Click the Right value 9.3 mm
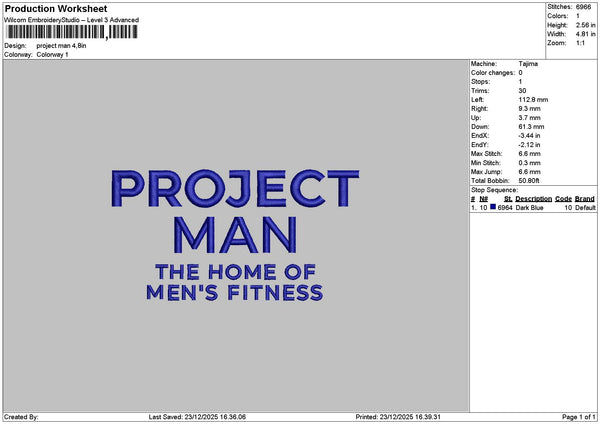The height and width of the screenshot is (424, 600). [x=530, y=109]
